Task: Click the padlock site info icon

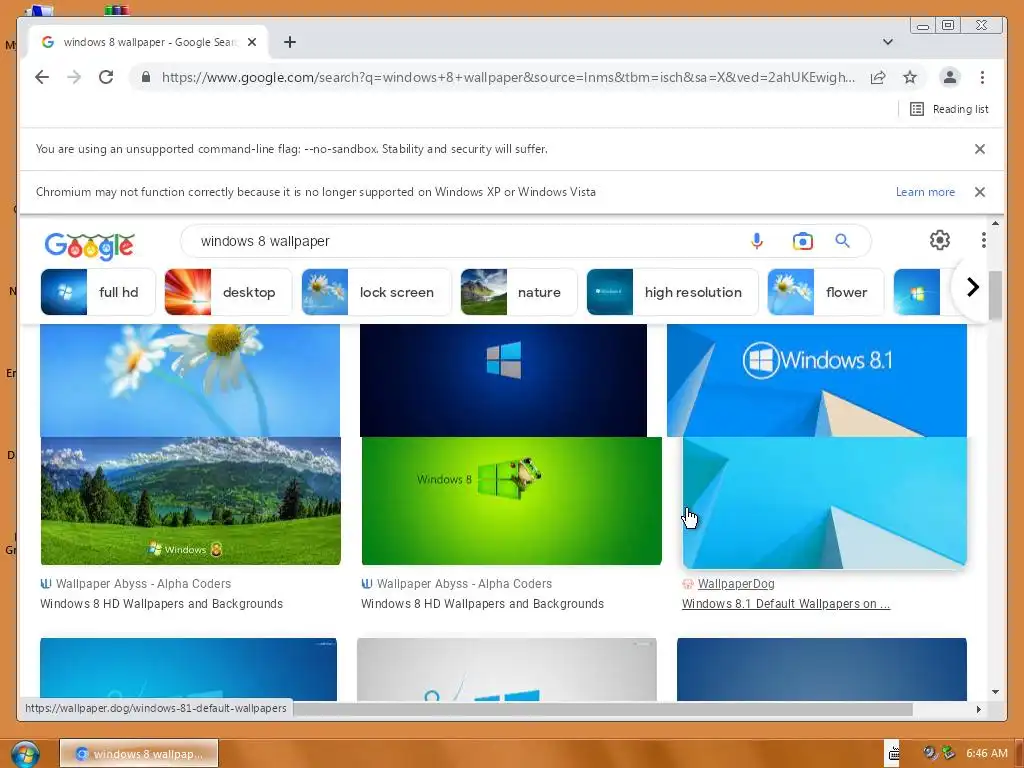Action: point(146,77)
